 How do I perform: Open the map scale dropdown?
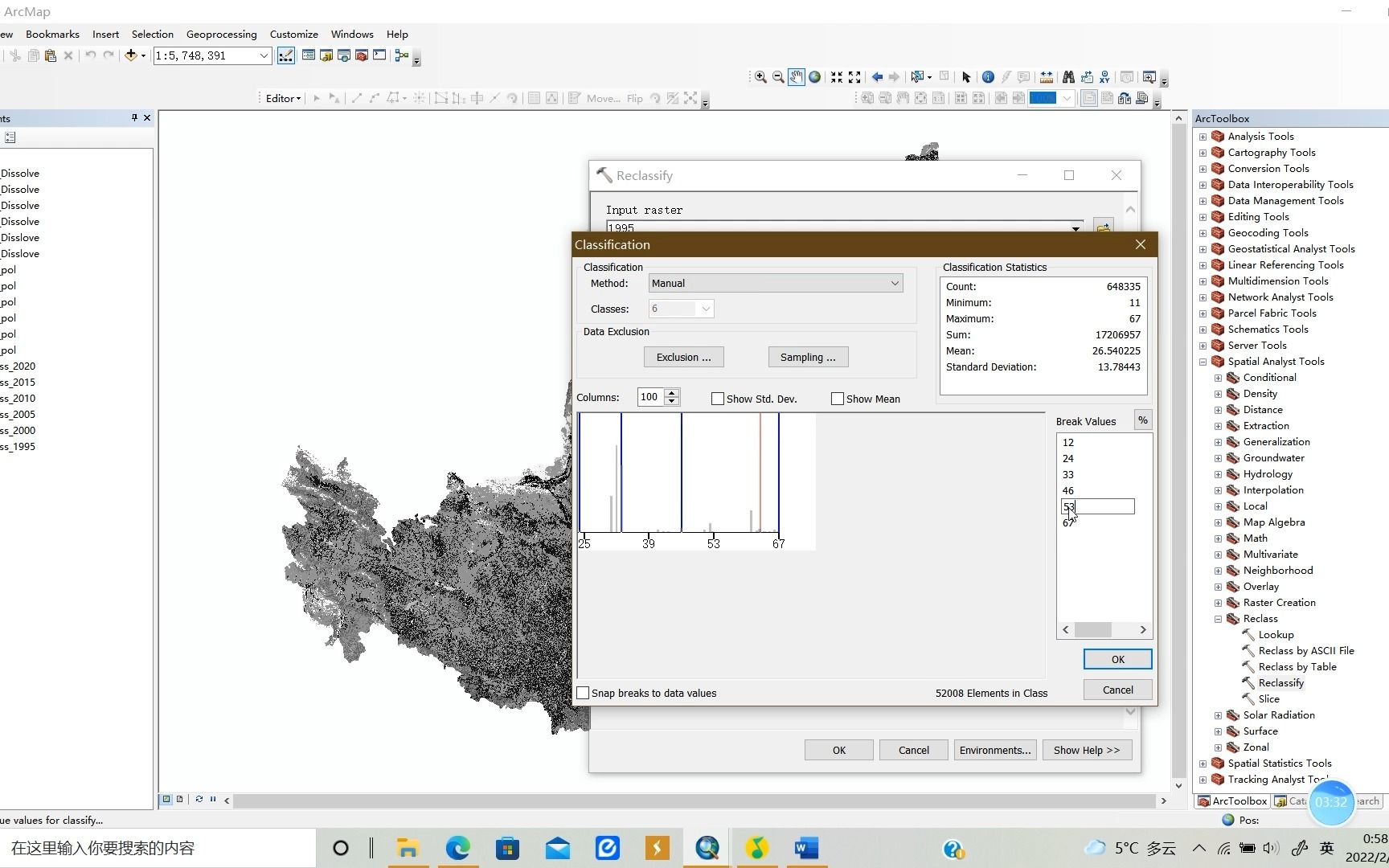pyautogui.click(x=263, y=55)
